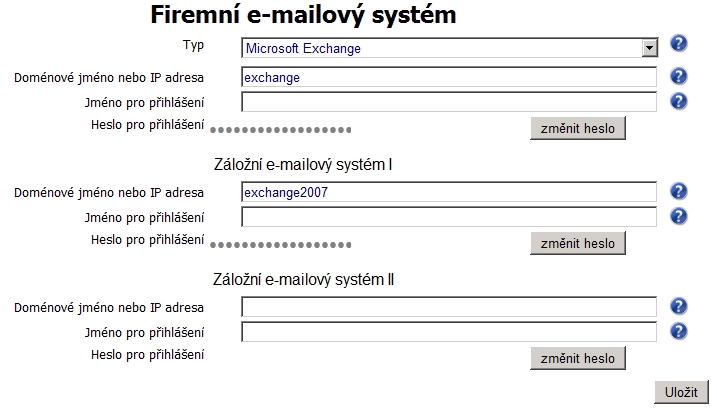The height and width of the screenshot is (415, 717).
Task: Change password for Záložní e-mailový systém I
Action: pyautogui.click(x=578, y=244)
